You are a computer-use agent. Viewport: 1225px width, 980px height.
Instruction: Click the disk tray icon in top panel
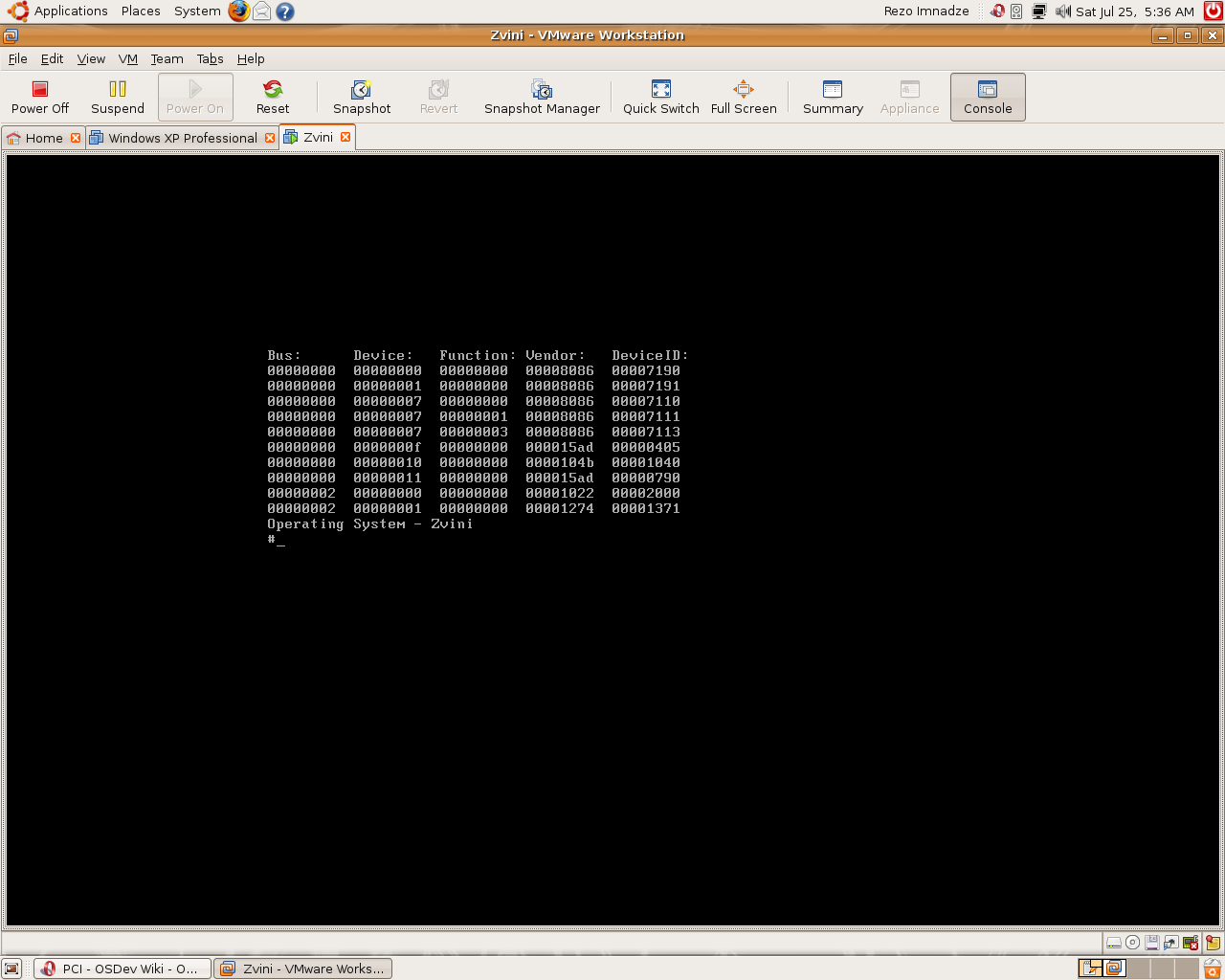click(1016, 11)
